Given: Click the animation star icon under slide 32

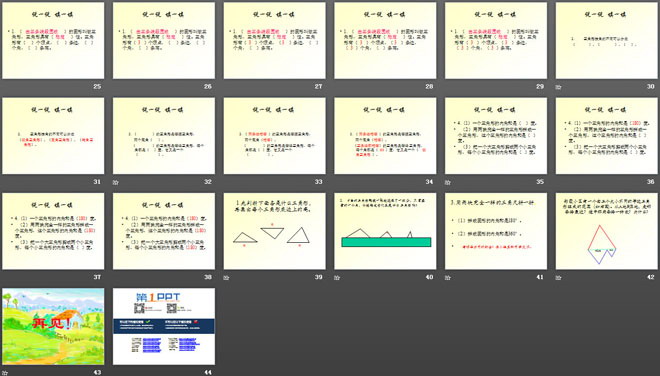Looking at the screenshot, I should tap(116, 182).
